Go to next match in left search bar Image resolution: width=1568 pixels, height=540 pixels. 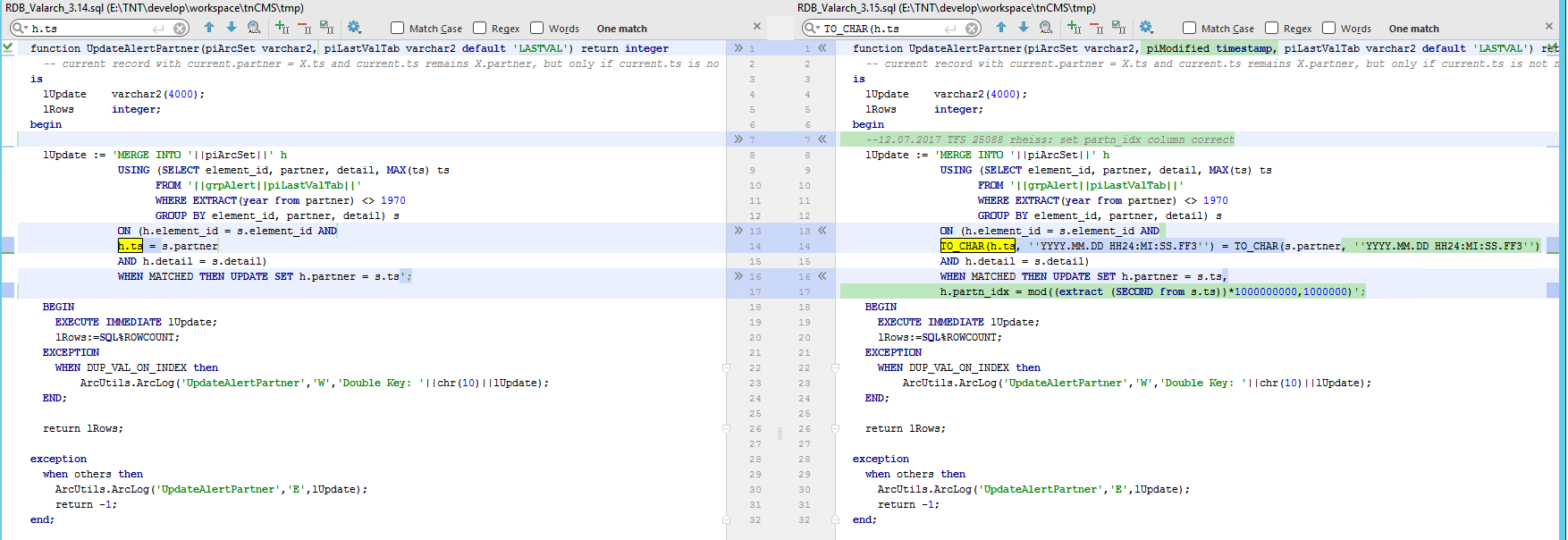click(x=232, y=28)
